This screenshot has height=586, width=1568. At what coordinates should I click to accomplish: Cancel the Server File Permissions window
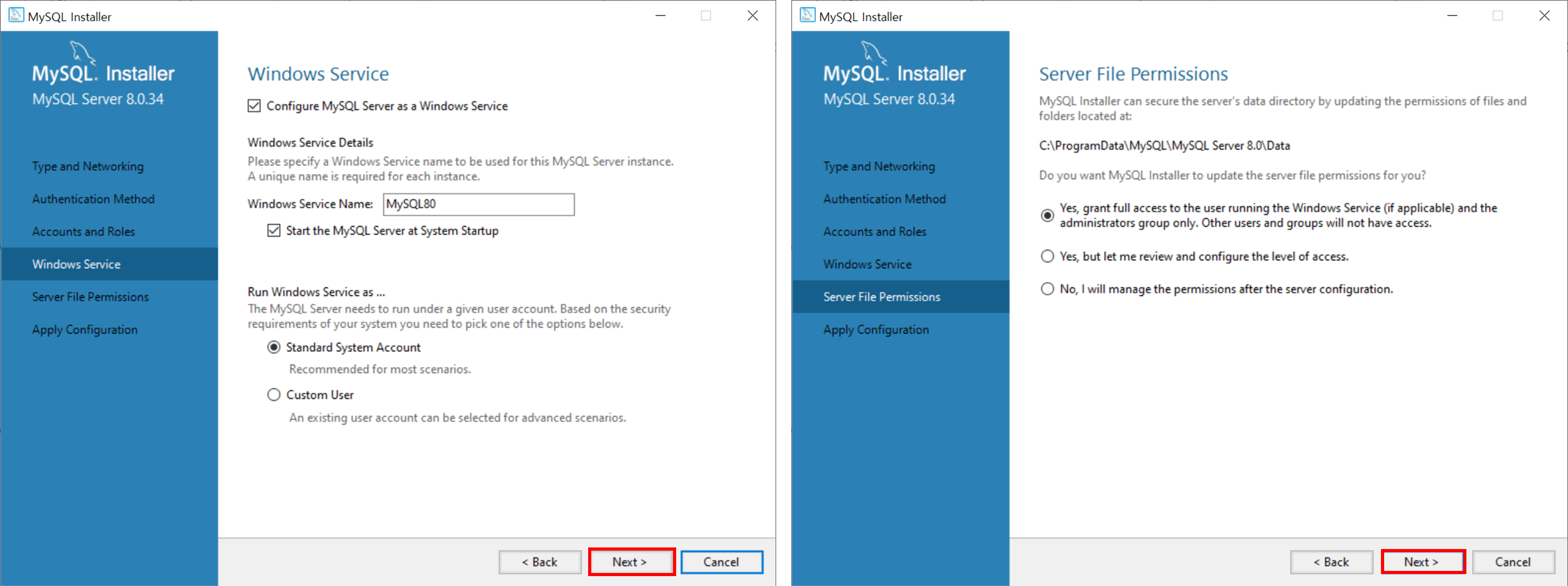pos(1513,562)
